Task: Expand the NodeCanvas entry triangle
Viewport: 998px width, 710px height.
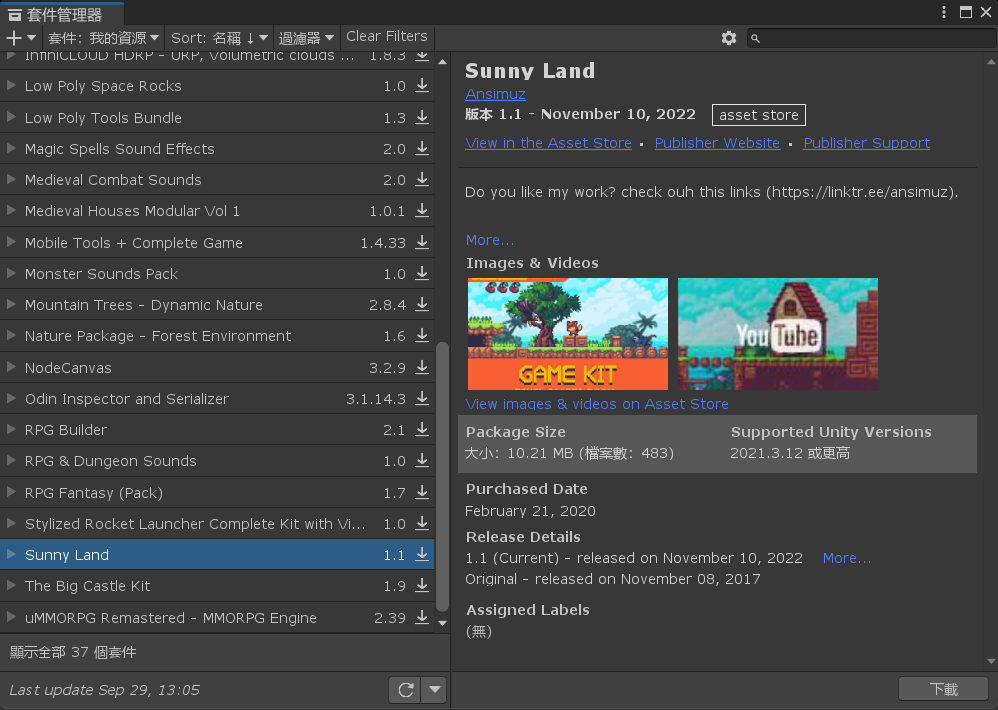Action: 11,367
